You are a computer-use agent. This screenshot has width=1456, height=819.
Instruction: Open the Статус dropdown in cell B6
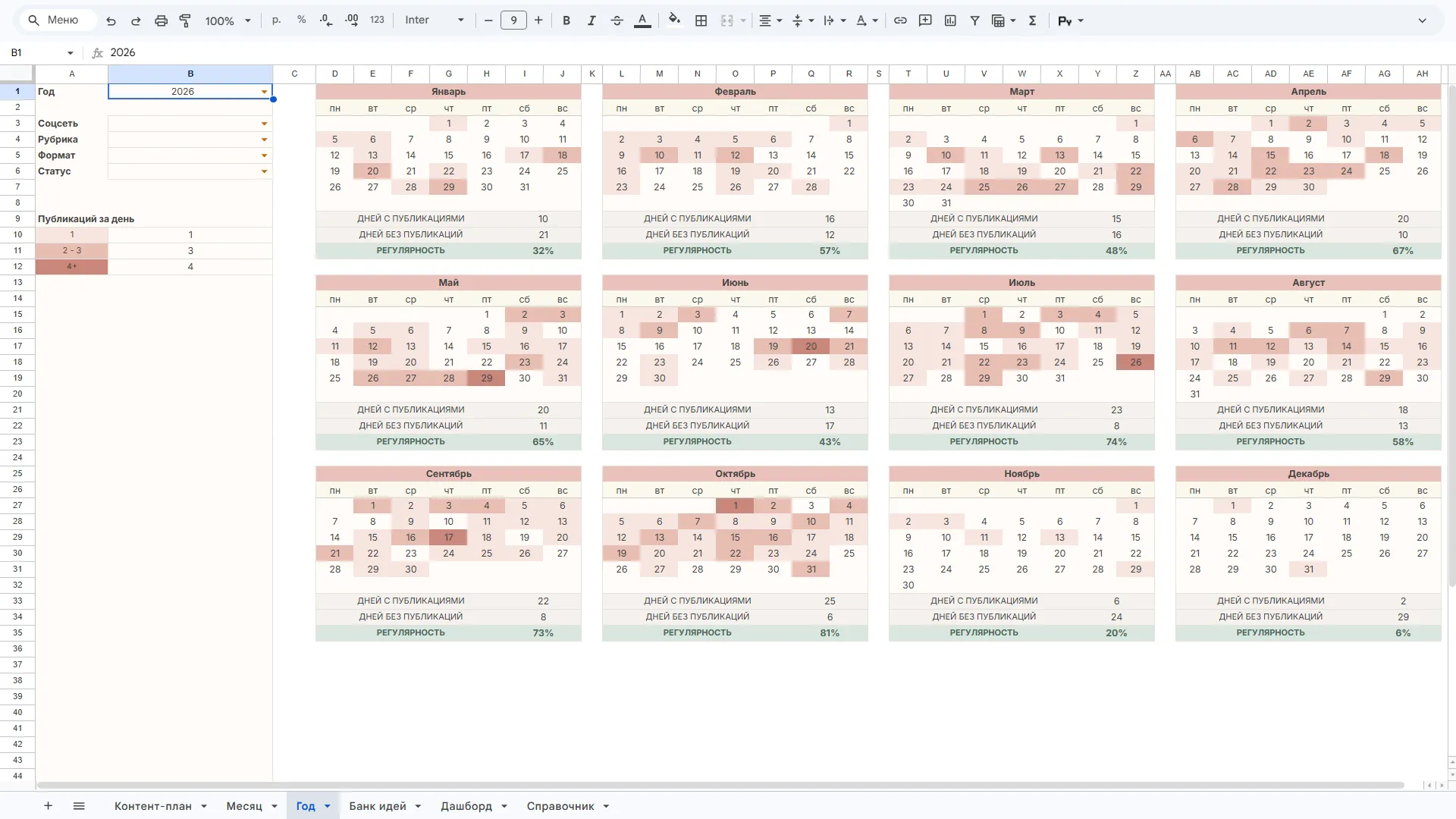click(x=264, y=171)
